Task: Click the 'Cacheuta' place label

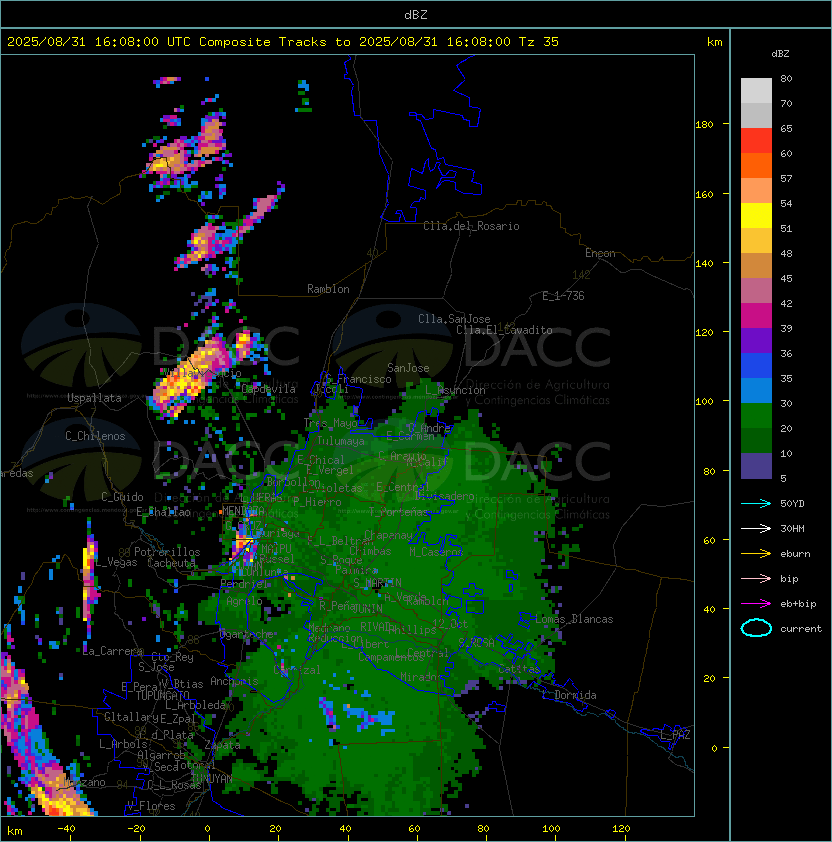Action: point(171,563)
